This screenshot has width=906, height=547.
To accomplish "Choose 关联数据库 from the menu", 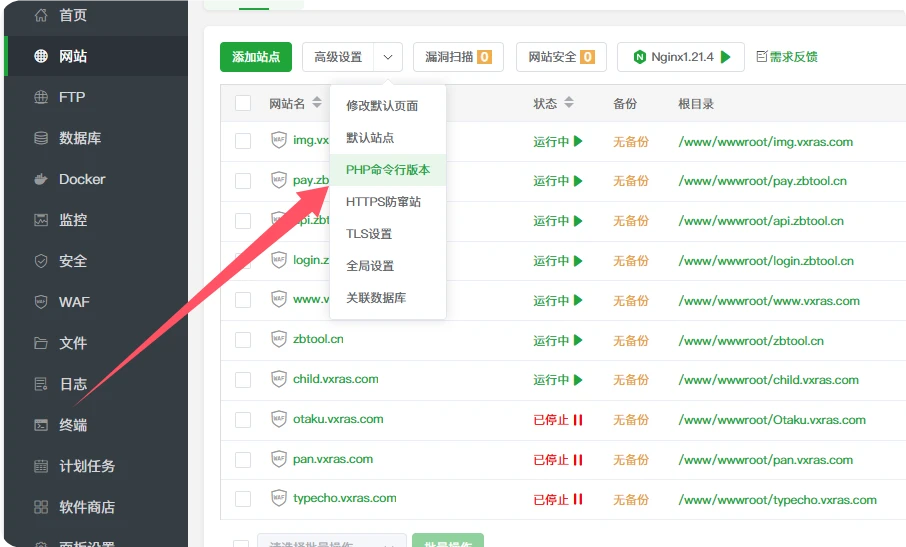I will [388, 298].
